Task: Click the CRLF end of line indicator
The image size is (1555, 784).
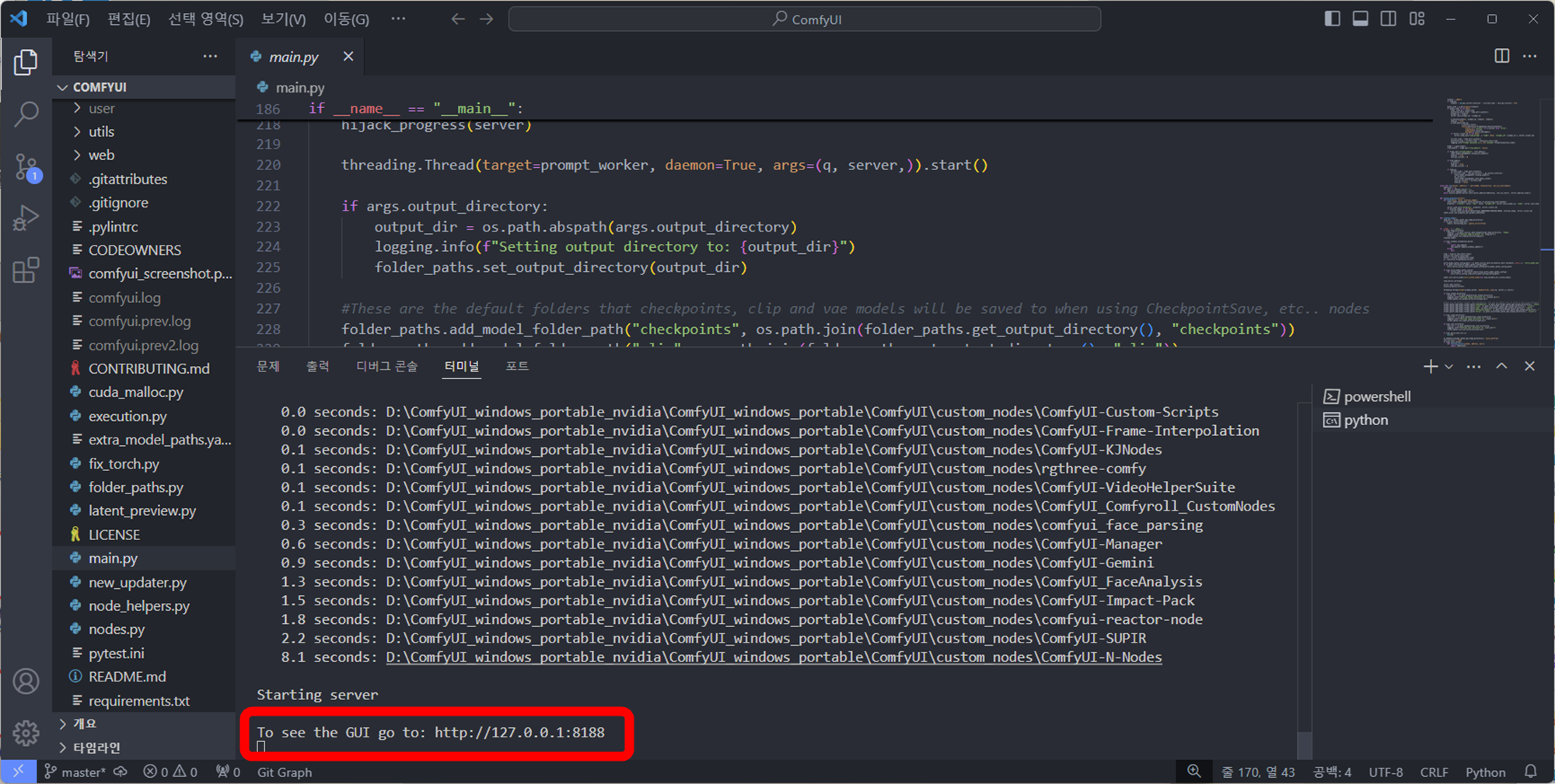Action: tap(1434, 772)
